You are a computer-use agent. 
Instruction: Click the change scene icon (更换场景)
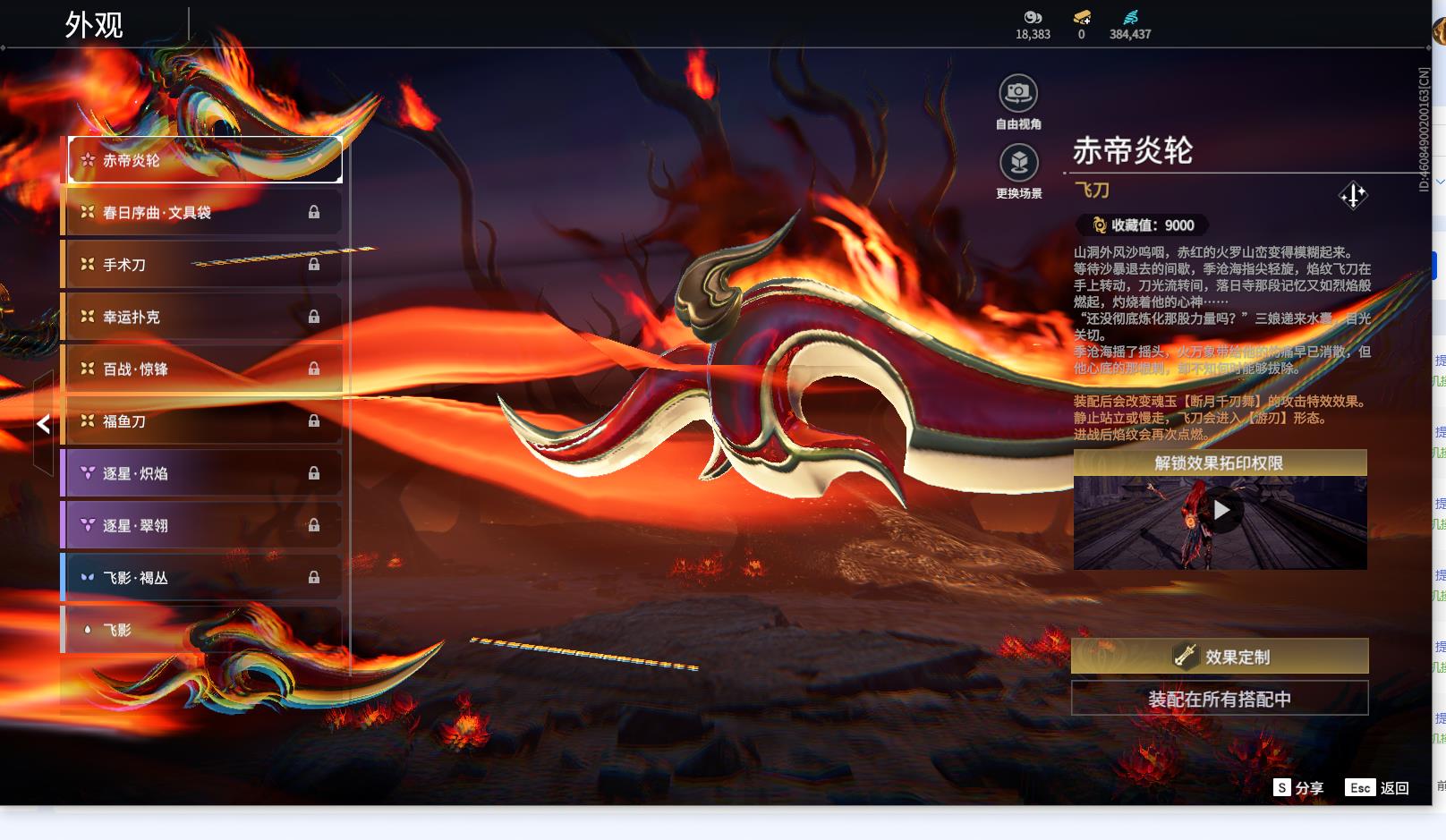(x=1018, y=163)
